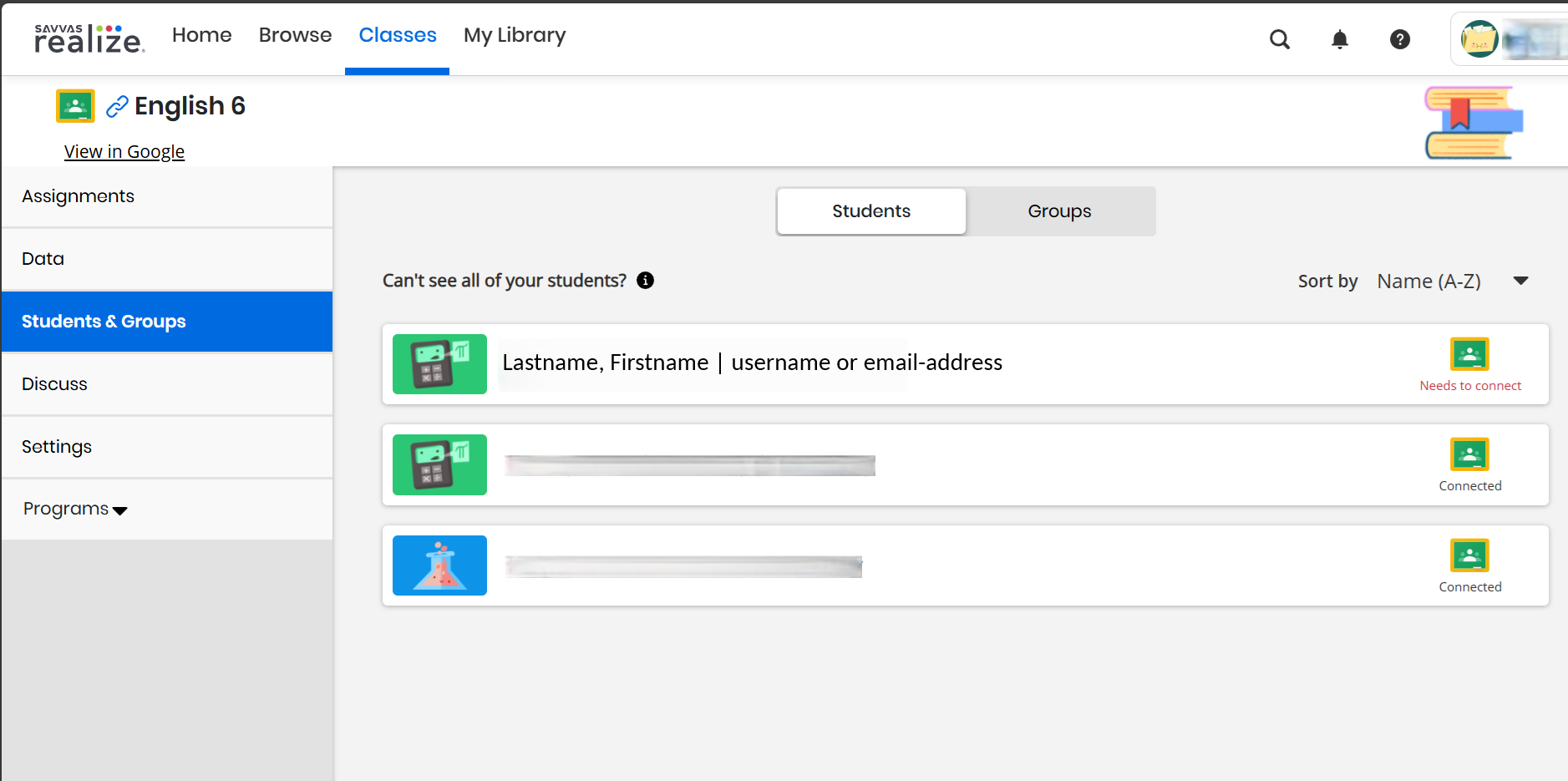
Task: Click the Google Classroom icon in the flask student row
Action: click(1469, 555)
